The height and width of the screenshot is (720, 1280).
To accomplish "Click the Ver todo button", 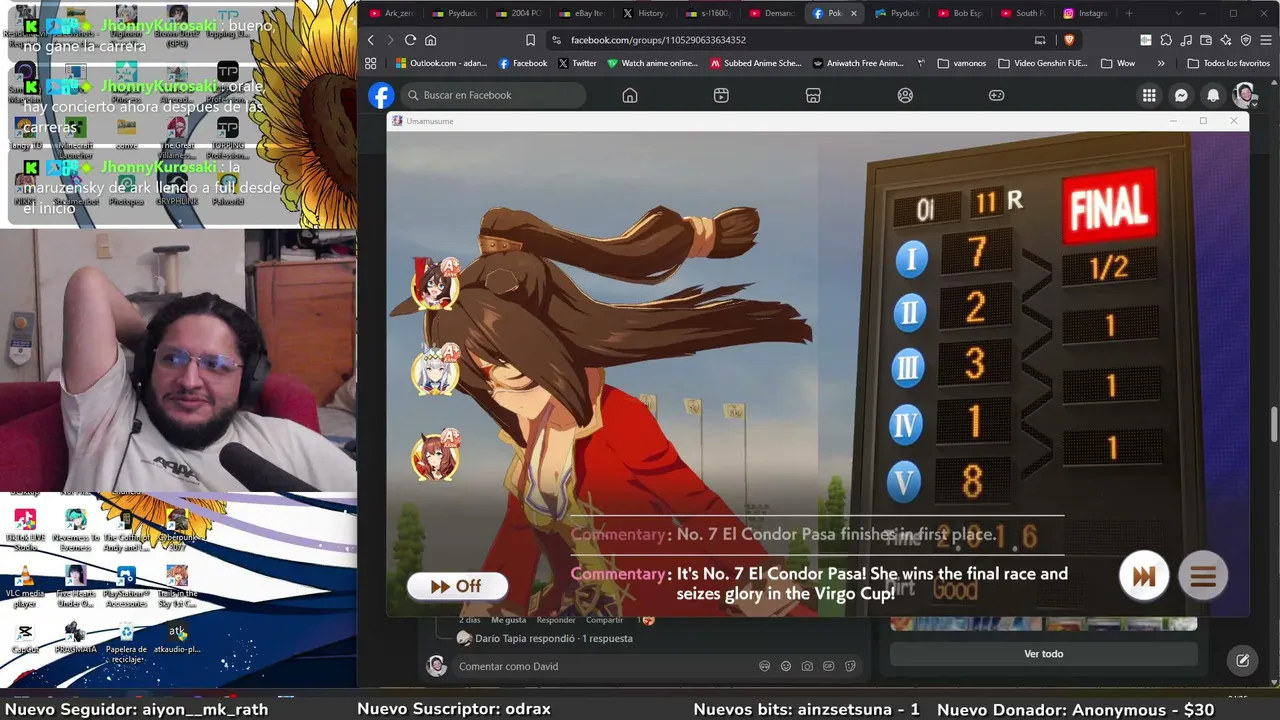I will [x=1043, y=654].
